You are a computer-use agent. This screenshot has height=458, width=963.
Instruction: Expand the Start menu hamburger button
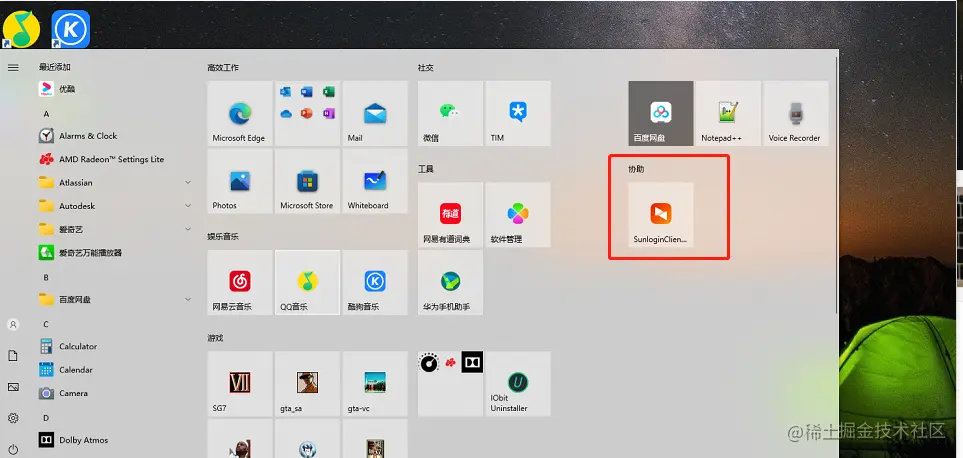(x=13, y=68)
